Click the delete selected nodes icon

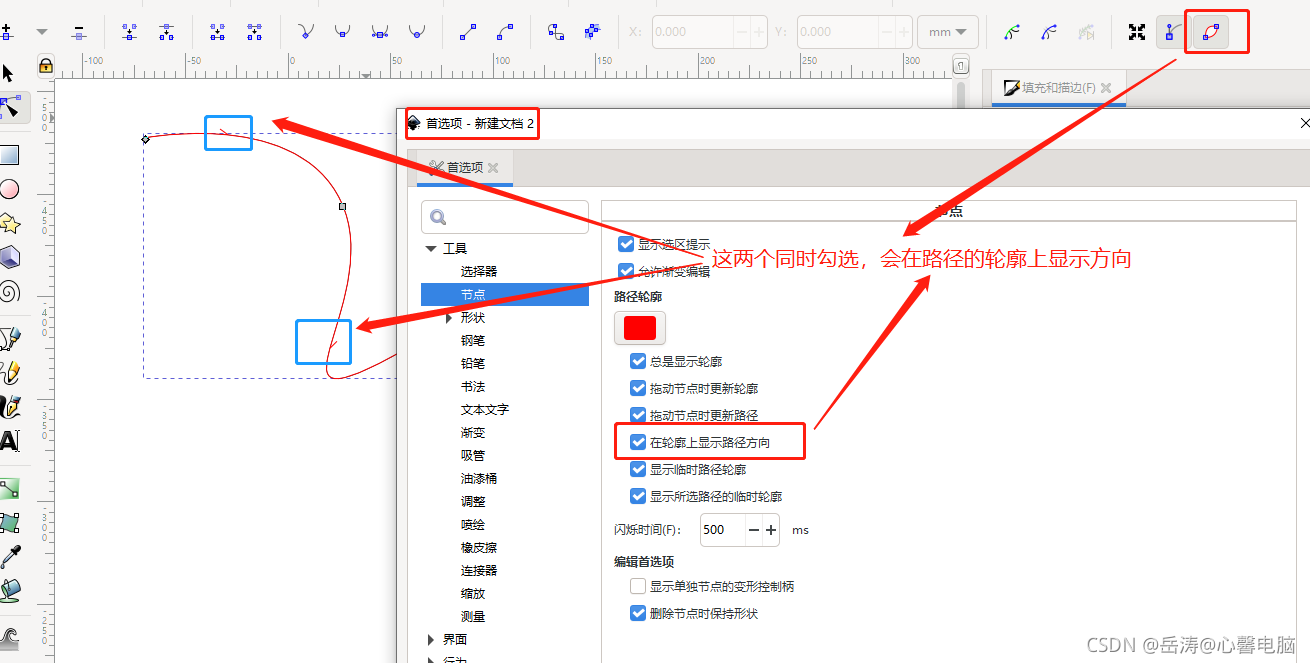tap(79, 32)
